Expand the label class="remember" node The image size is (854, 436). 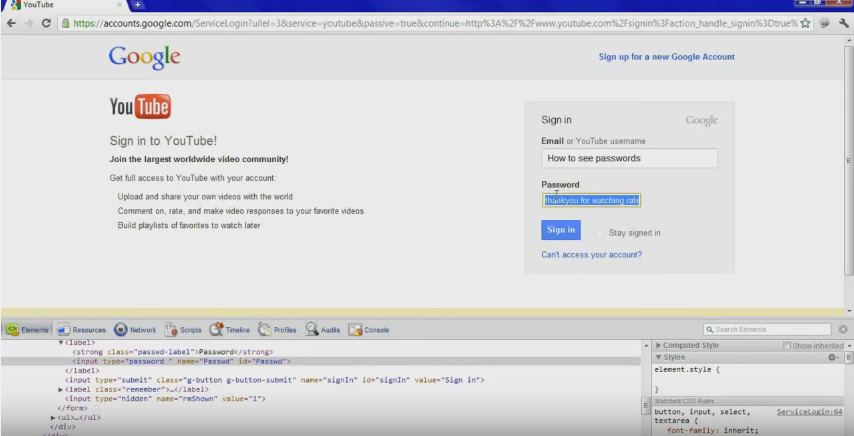[x=60, y=390]
